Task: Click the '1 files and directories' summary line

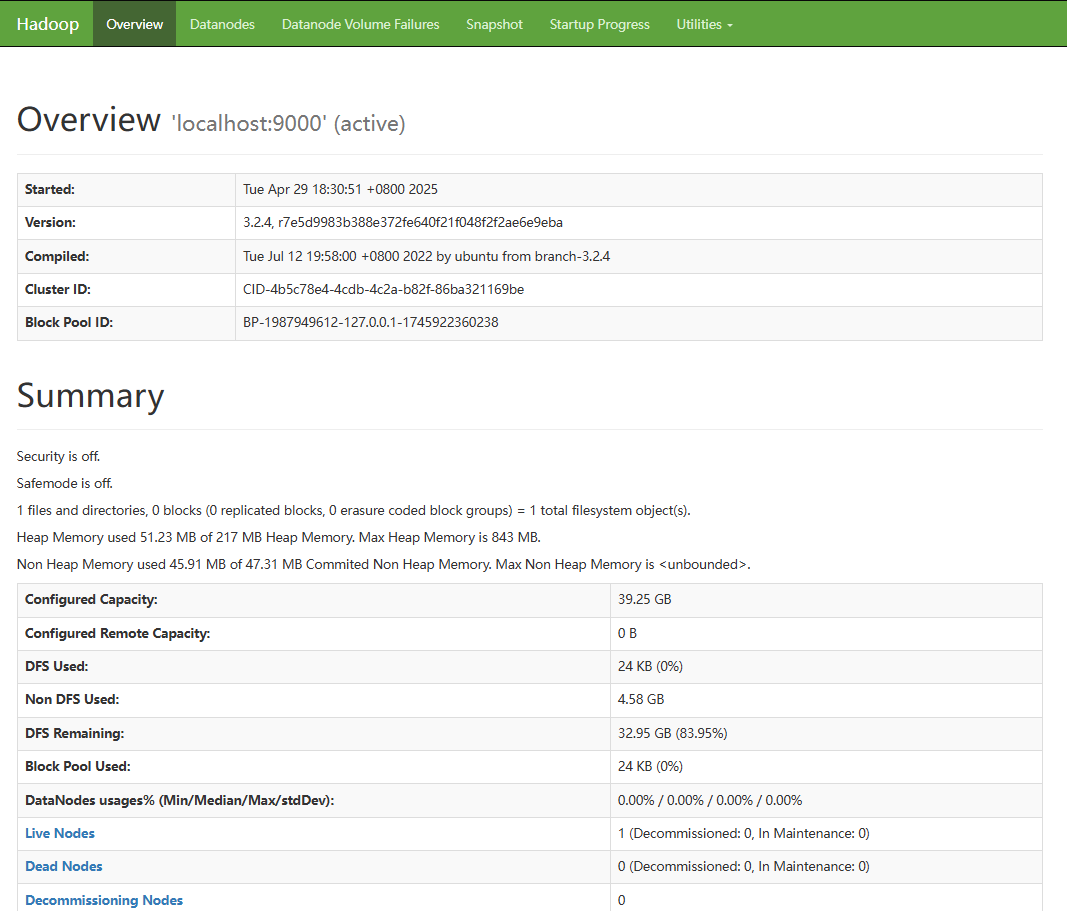Action: pyautogui.click(x=354, y=511)
